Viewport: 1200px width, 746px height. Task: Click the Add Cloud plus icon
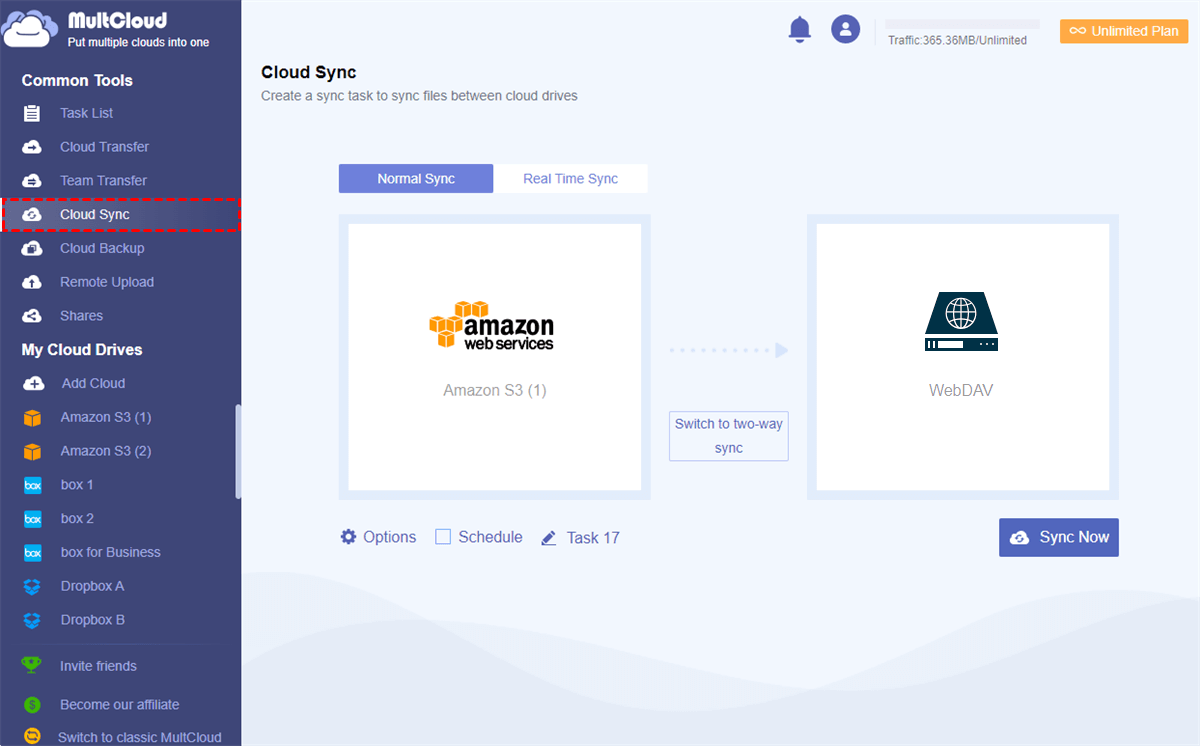coord(33,383)
